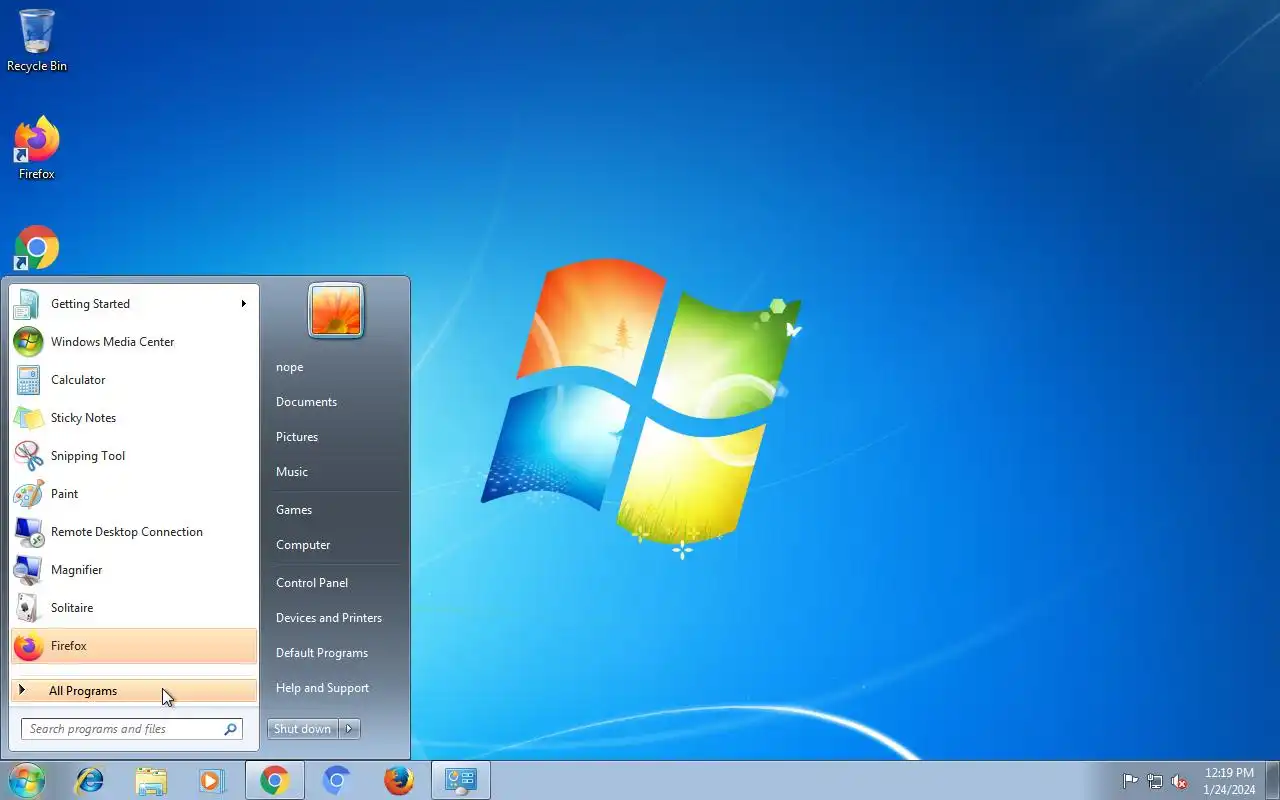Launch Windows Media Player from taskbar
Image resolution: width=1280 pixels, height=800 pixels.
[x=212, y=780]
